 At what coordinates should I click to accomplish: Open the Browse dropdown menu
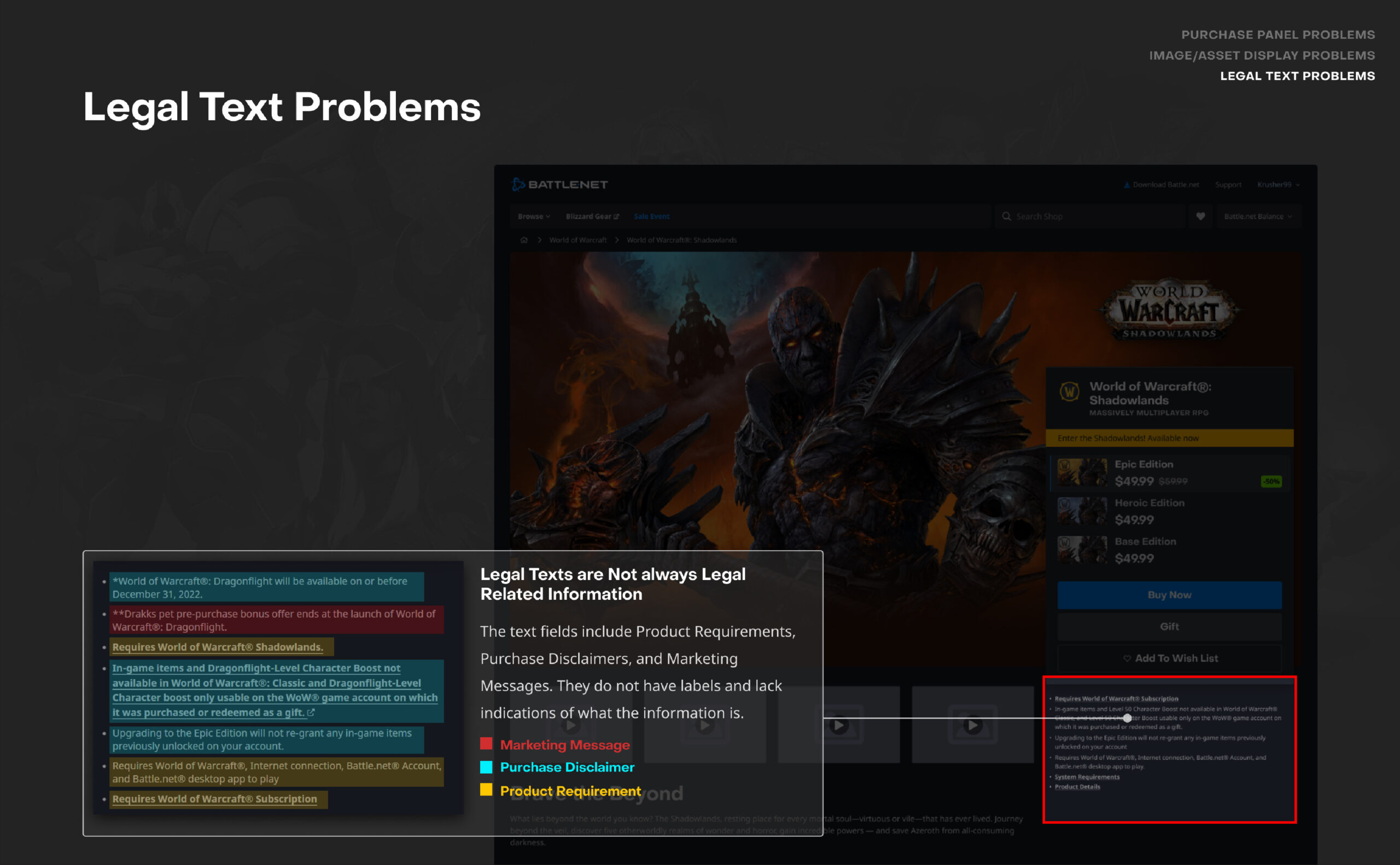(534, 217)
